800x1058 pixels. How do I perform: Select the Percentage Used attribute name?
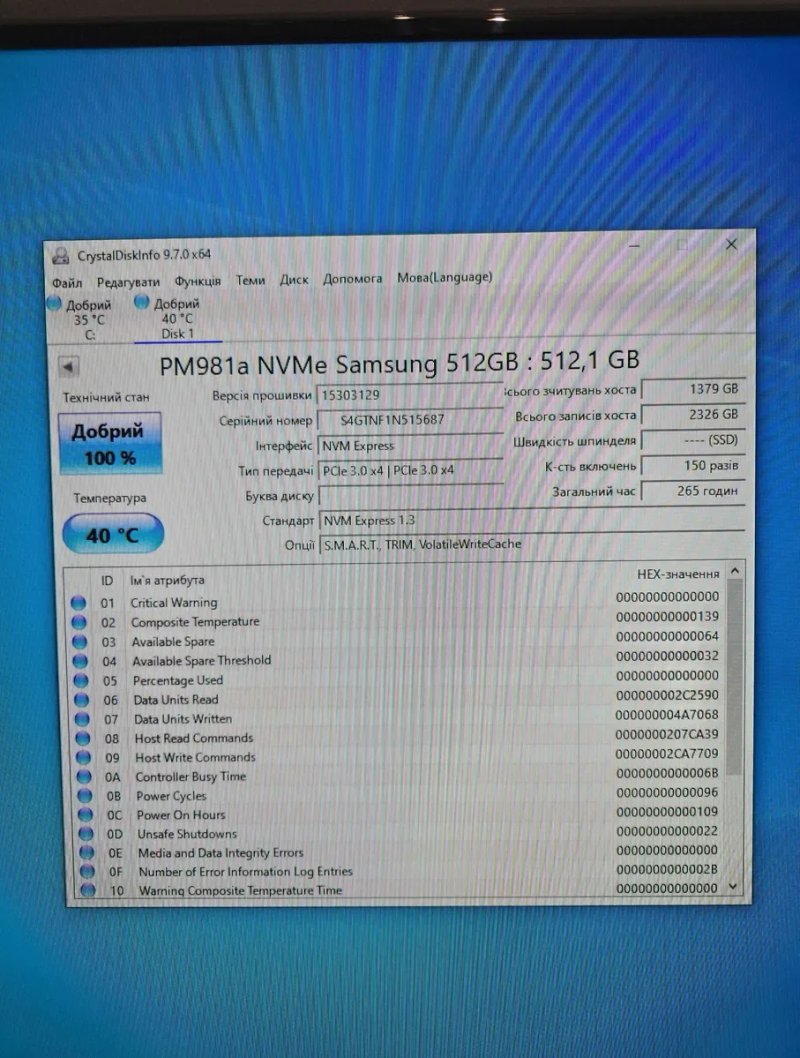[x=177, y=680]
